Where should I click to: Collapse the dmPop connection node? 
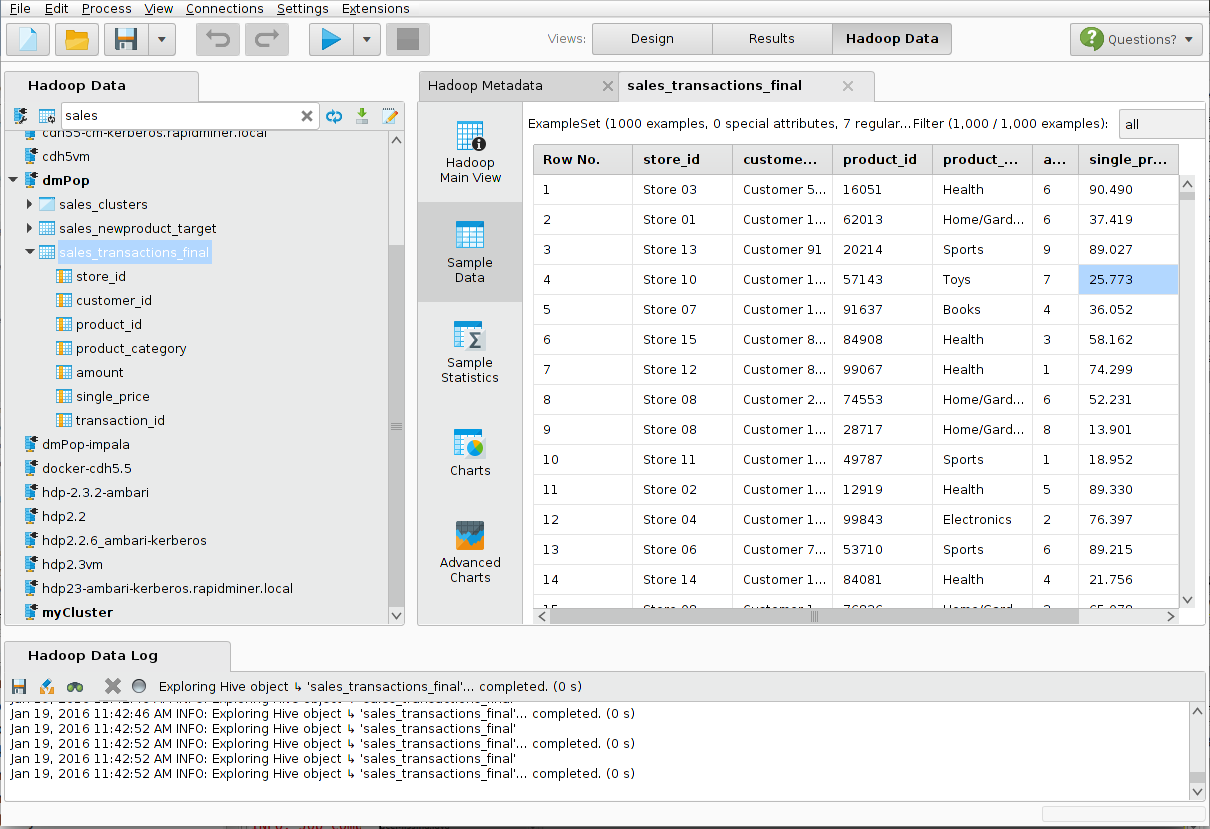11,180
